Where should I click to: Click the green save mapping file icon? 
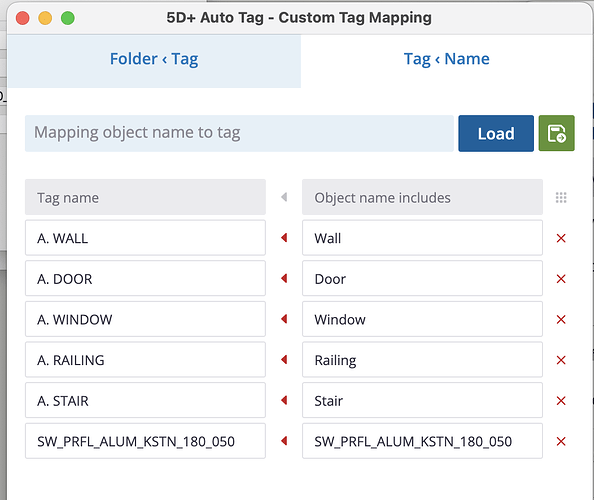coord(556,133)
